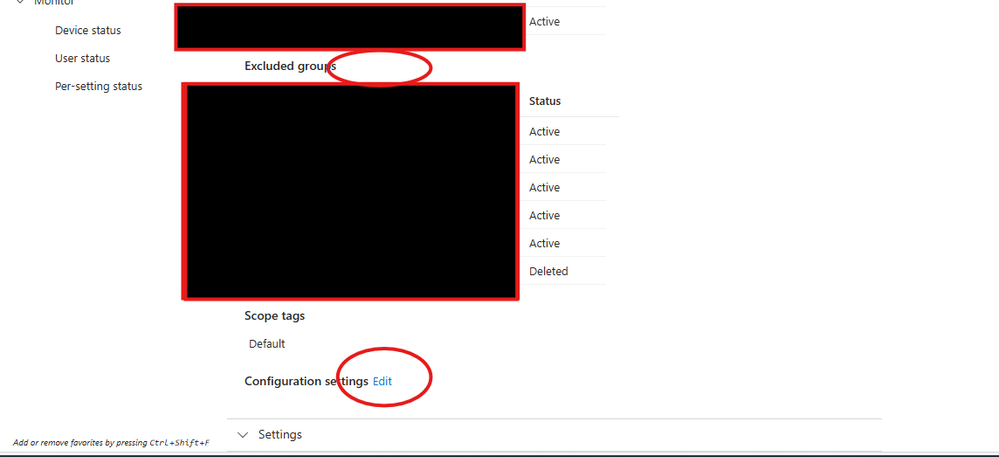Click Active status above Excluded groups heading
Screen dimensions: 999x457
tap(544, 21)
